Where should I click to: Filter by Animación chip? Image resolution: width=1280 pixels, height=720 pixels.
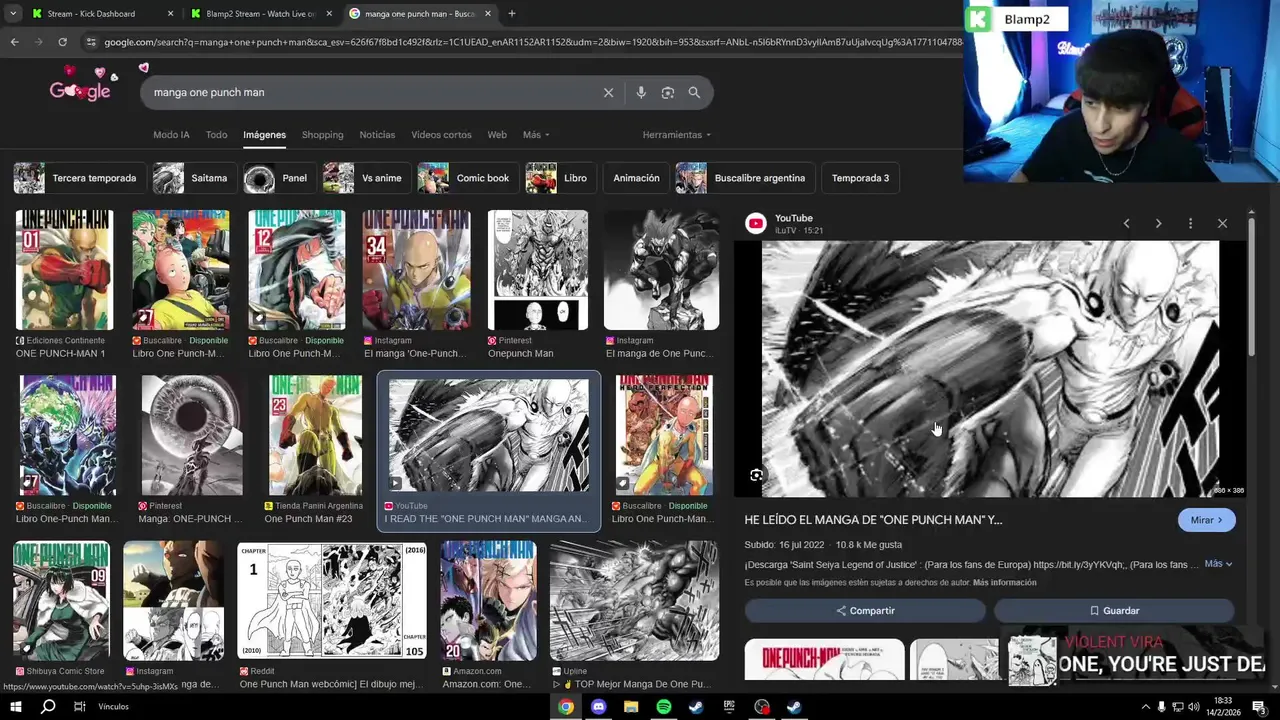point(636,178)
